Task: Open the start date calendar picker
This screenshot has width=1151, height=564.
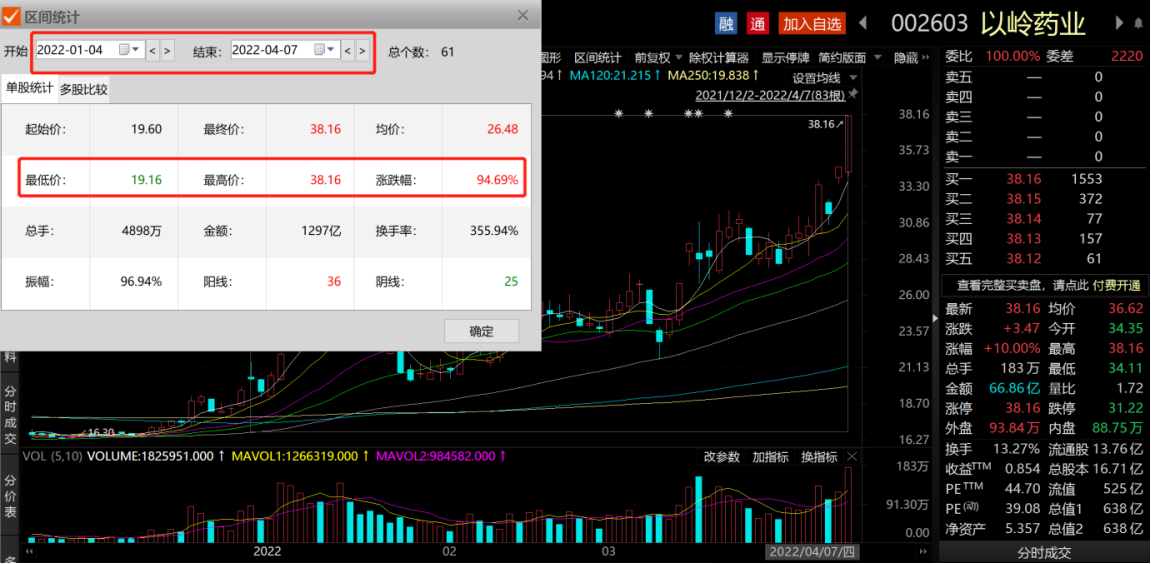Action: coord(129,50)
